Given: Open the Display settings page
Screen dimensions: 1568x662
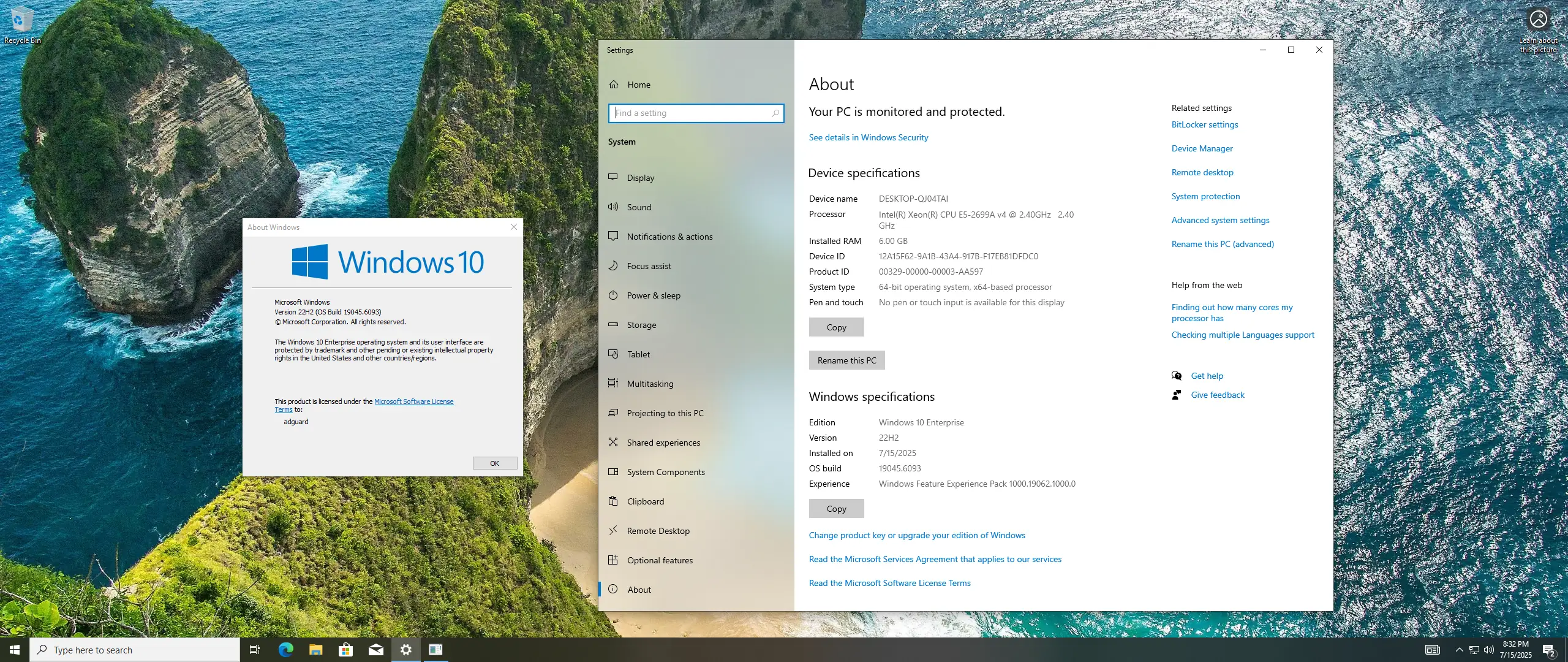Looking at the screenshot, I should pos(640,178).
